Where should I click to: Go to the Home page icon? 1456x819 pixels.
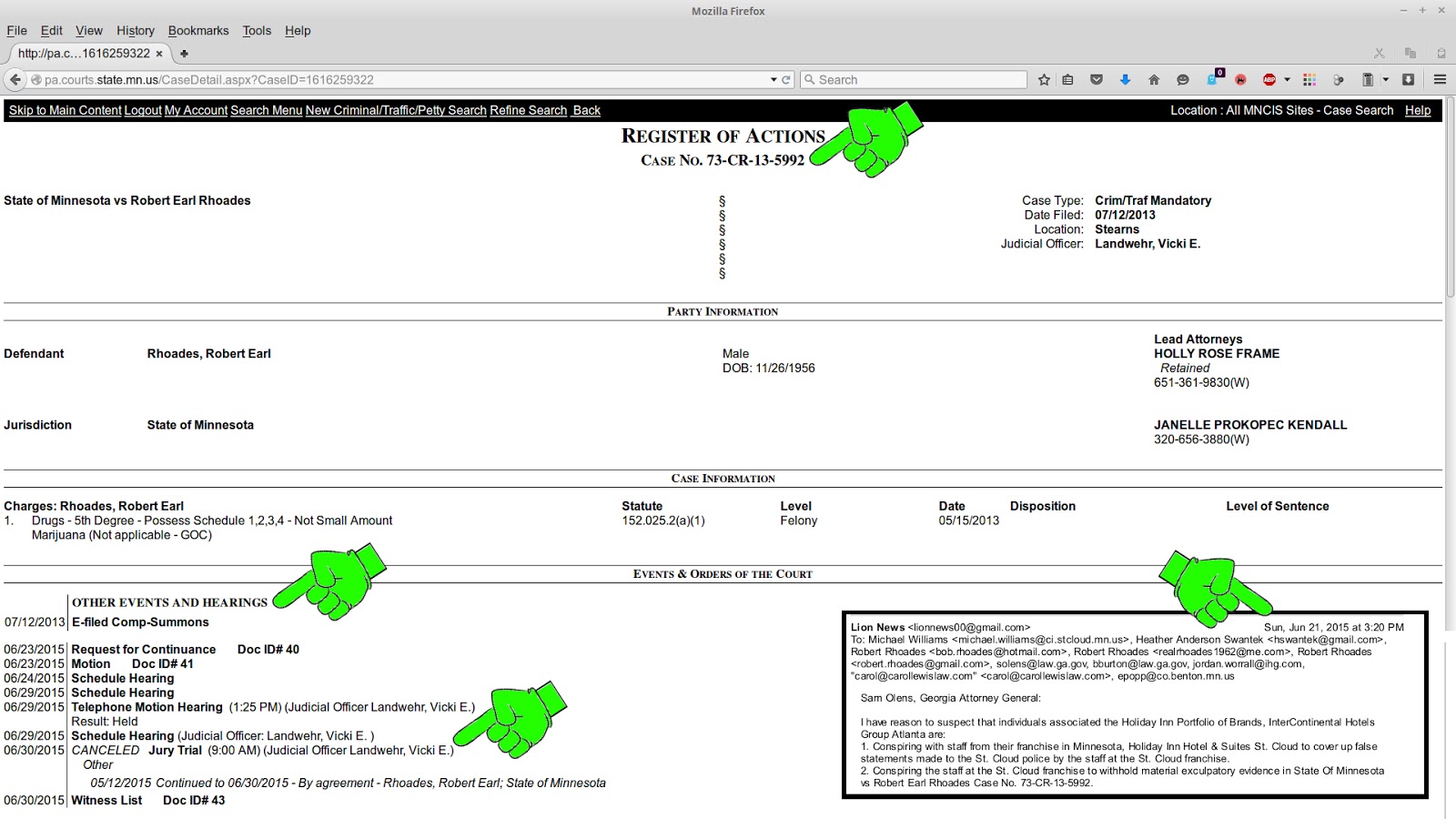click(1154, 80)
